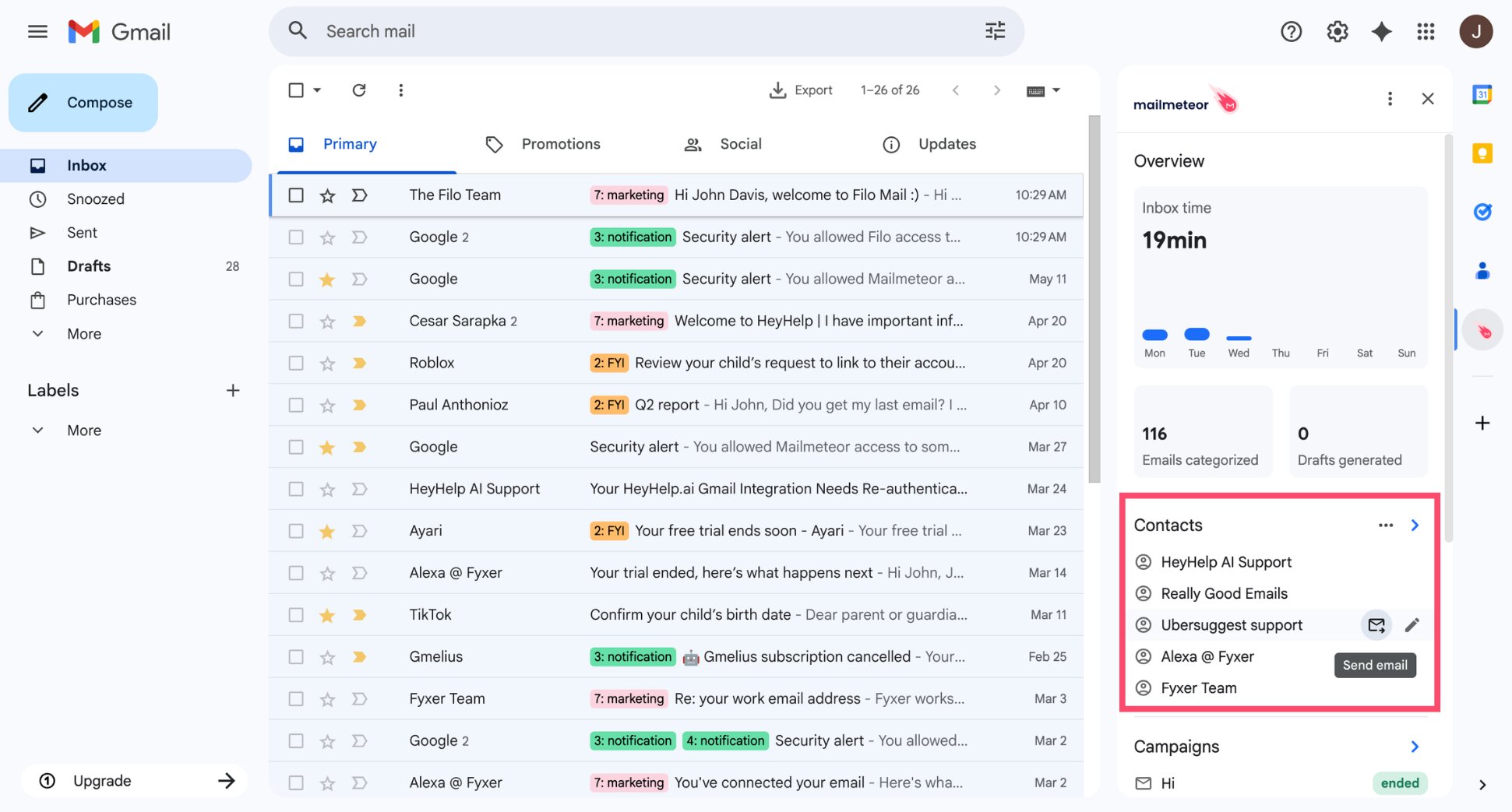Viewport: 1512px width, 812px height.
Task: Open the input tools dropdown
Action: pos(1043,90)
